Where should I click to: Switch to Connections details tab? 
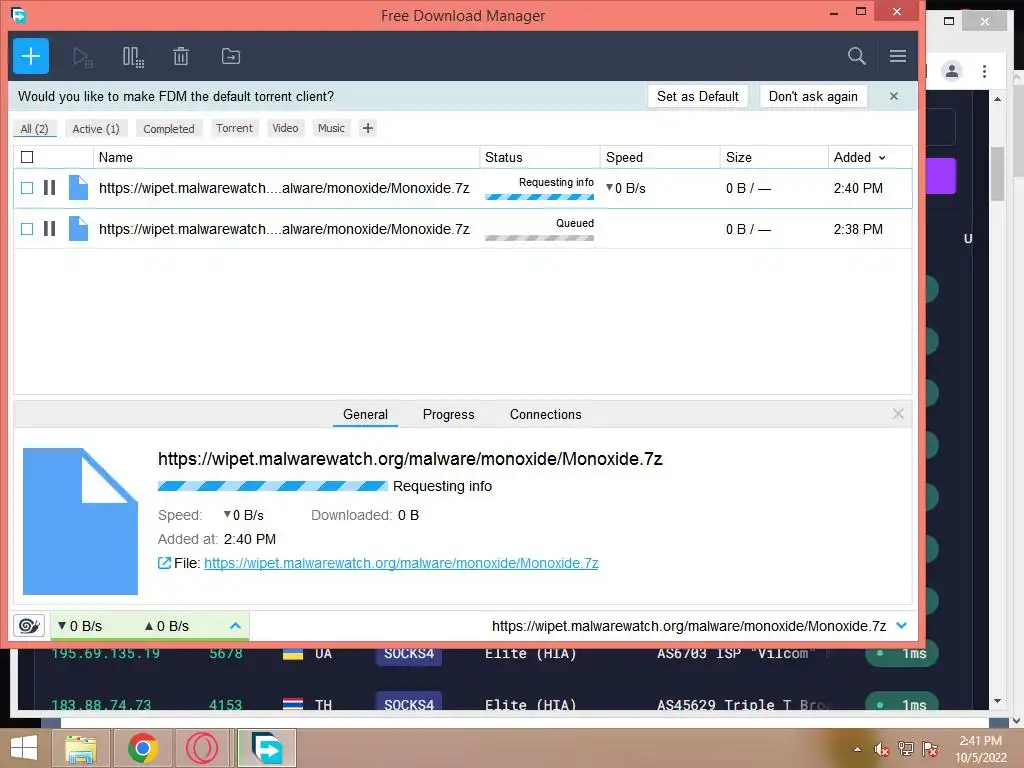click(545, 414)
